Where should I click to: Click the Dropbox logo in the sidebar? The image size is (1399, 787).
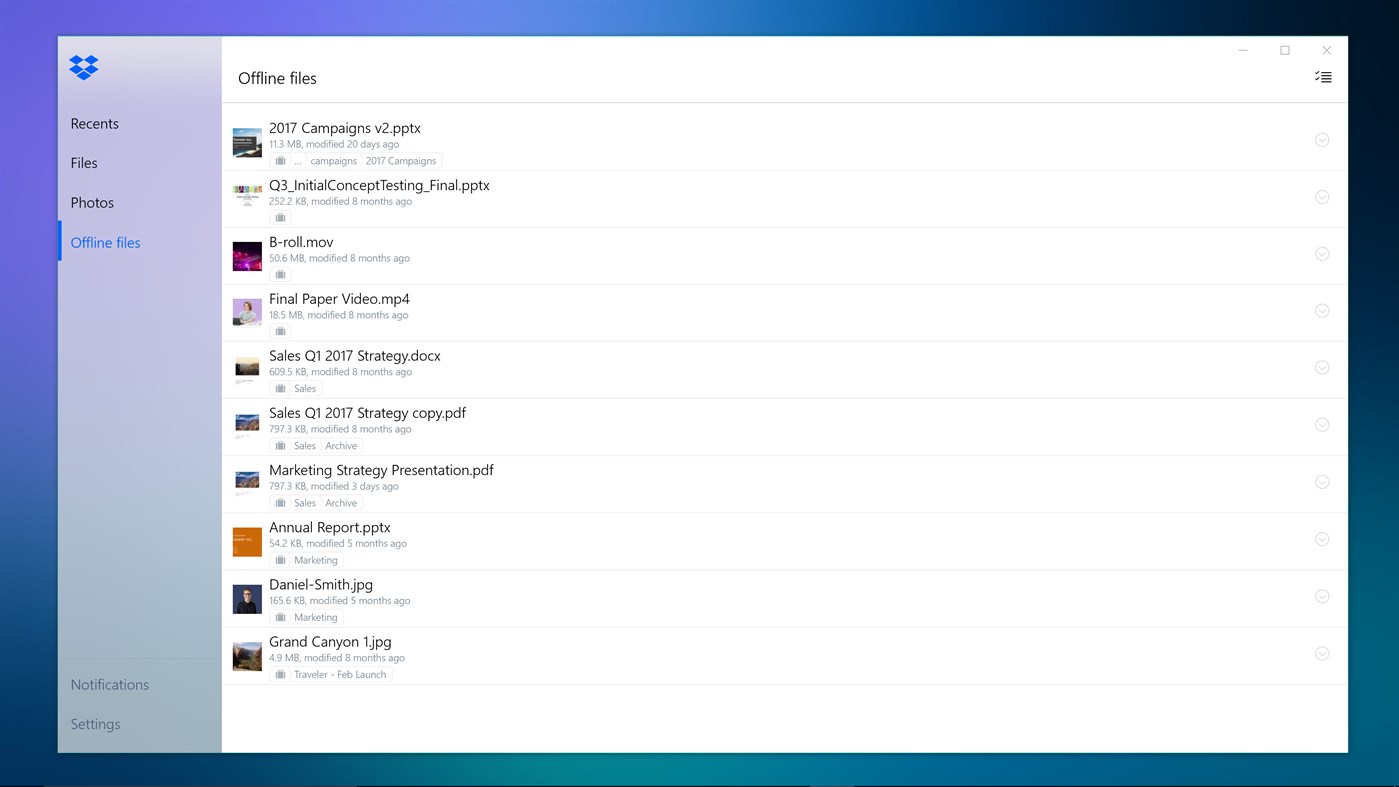pyautogui.click(x=83, y=67)
